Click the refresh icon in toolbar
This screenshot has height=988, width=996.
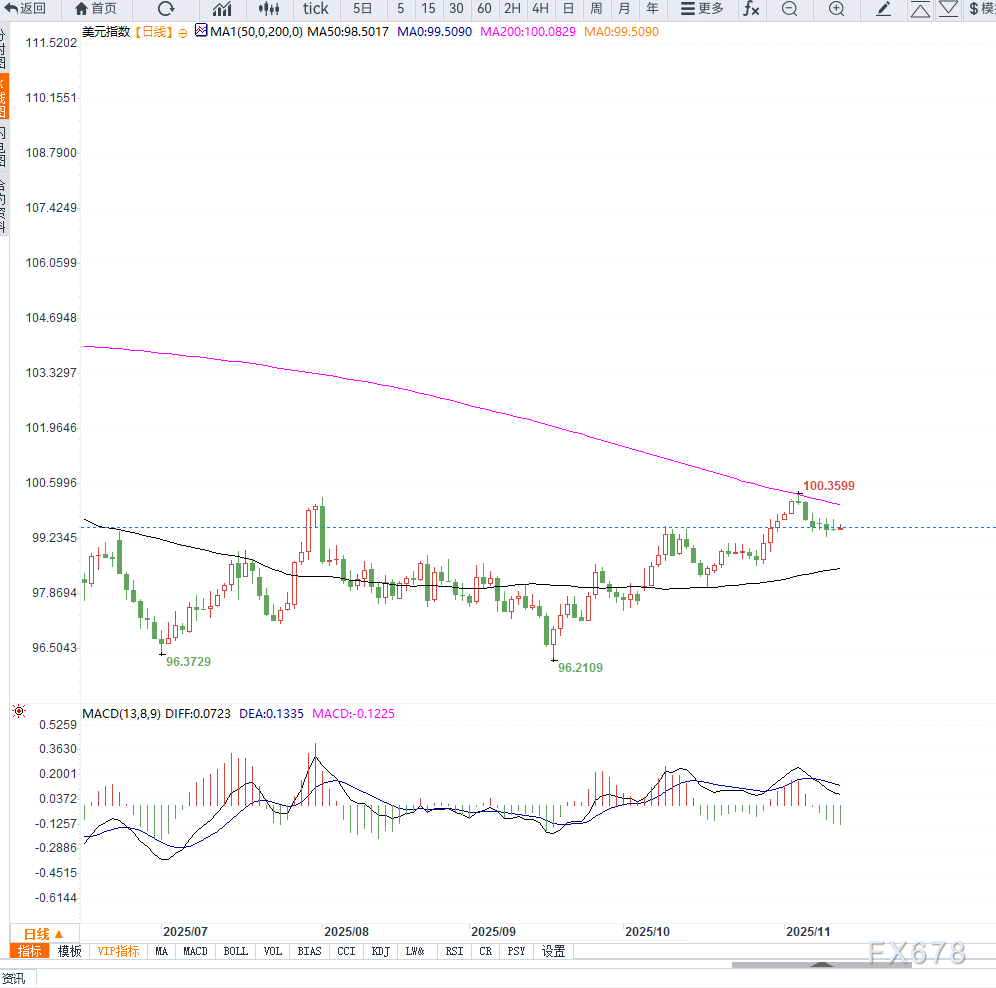(166, 9)
